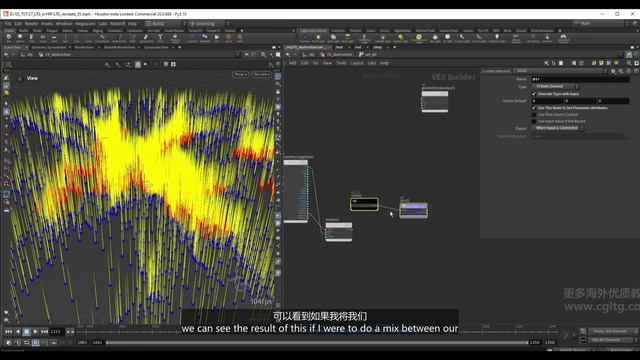Add a Camera from the Lights shelf

(x=304, y=38)
